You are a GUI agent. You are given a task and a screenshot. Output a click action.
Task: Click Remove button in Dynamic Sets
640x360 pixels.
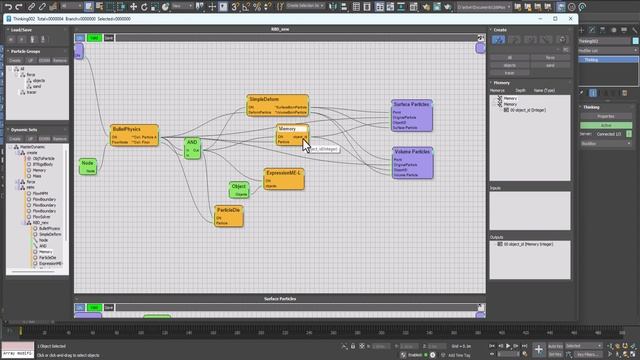(60, 139)
